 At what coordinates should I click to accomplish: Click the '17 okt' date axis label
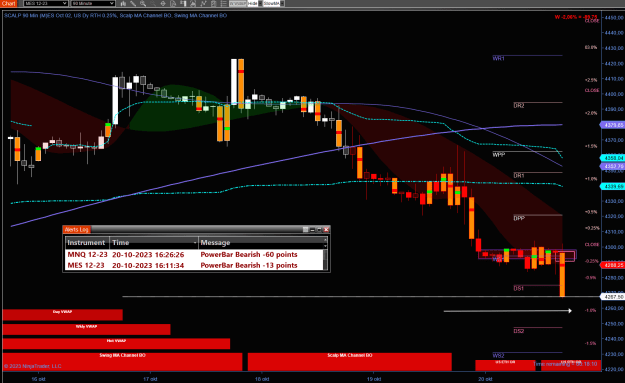(150, 379)
